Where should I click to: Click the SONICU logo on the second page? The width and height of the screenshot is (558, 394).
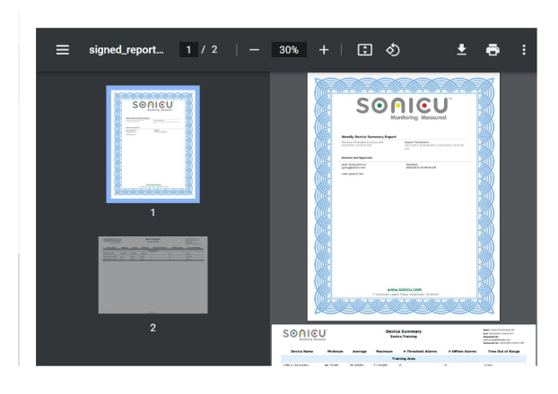pos(305,335)
